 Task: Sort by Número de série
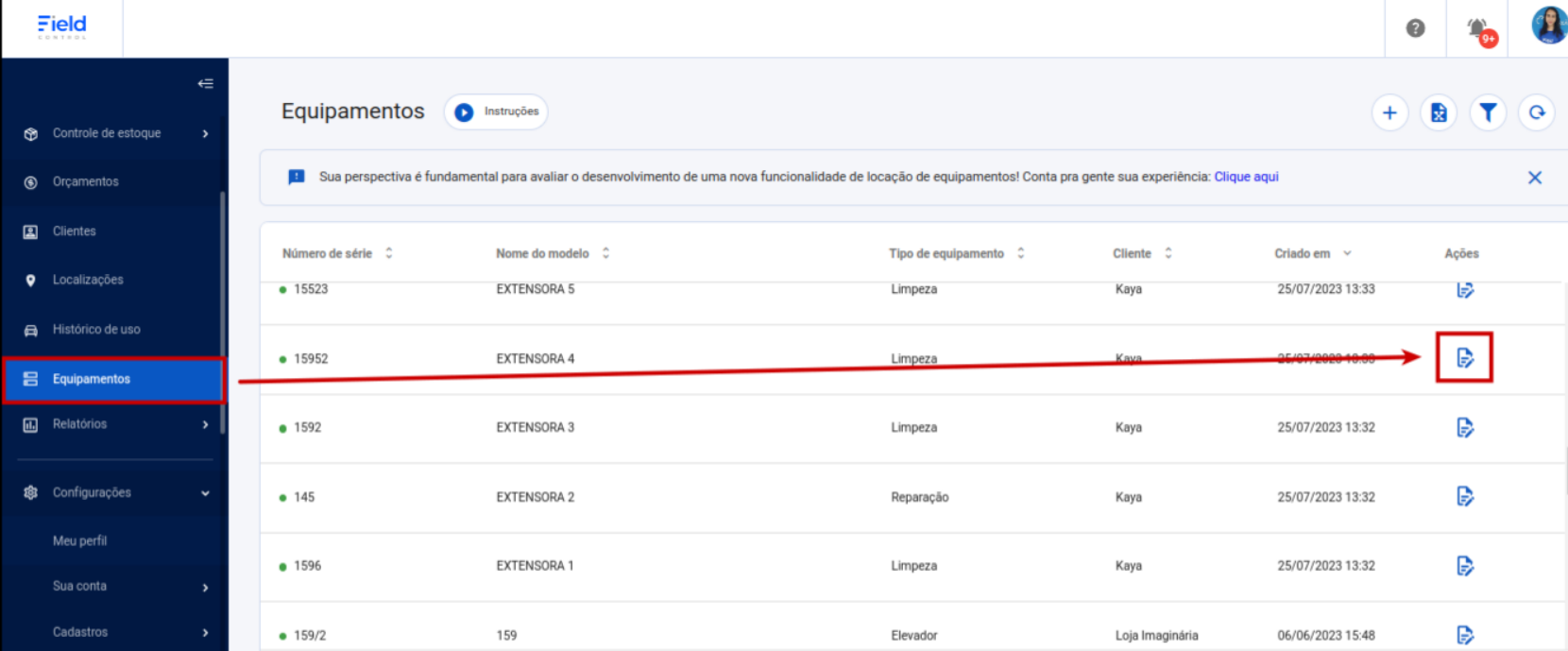click(337, 253)
